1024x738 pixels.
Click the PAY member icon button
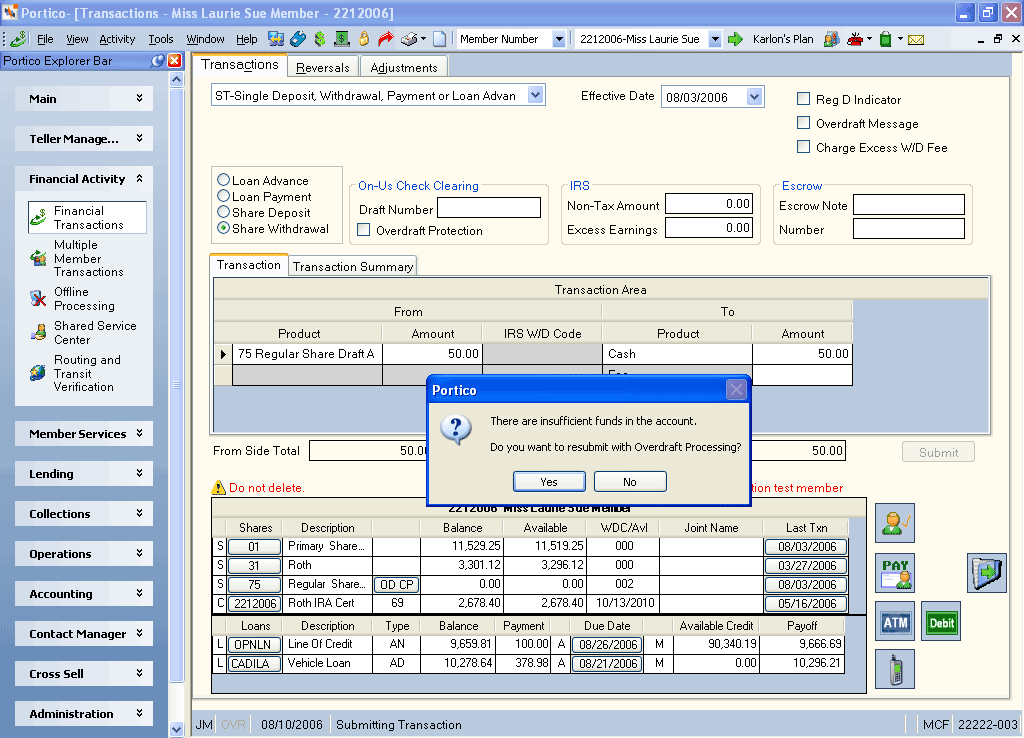click(x=895, y=573)
